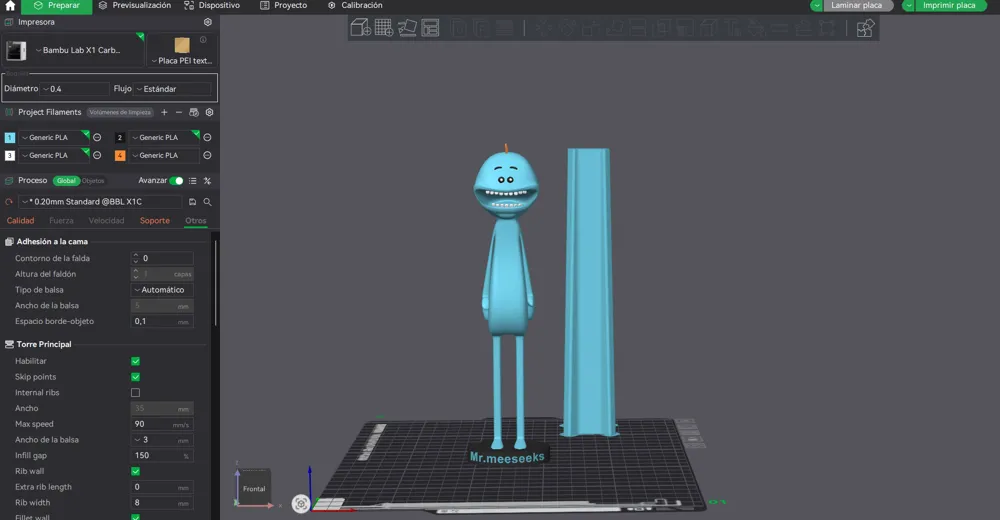
Task: Toggle the Avanzar advanced switch
Action: [177, 181]
